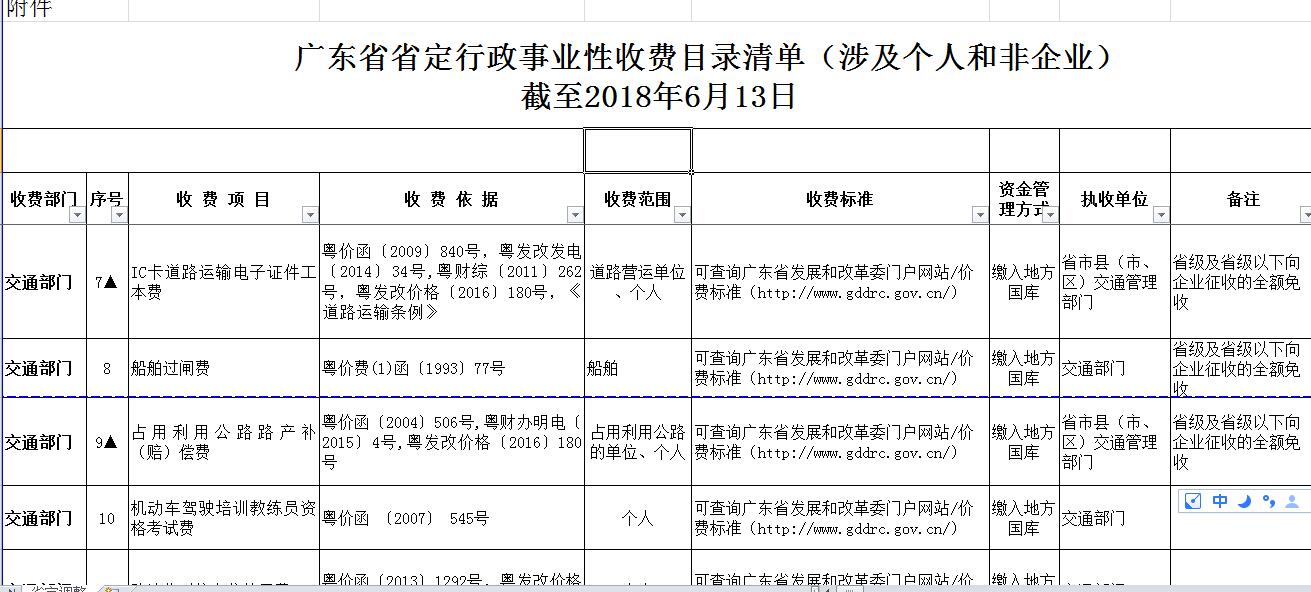Click the cell reading 粤价函〔2007〕545号
This screenshot has height=592, width=1311.
point(452,518)
